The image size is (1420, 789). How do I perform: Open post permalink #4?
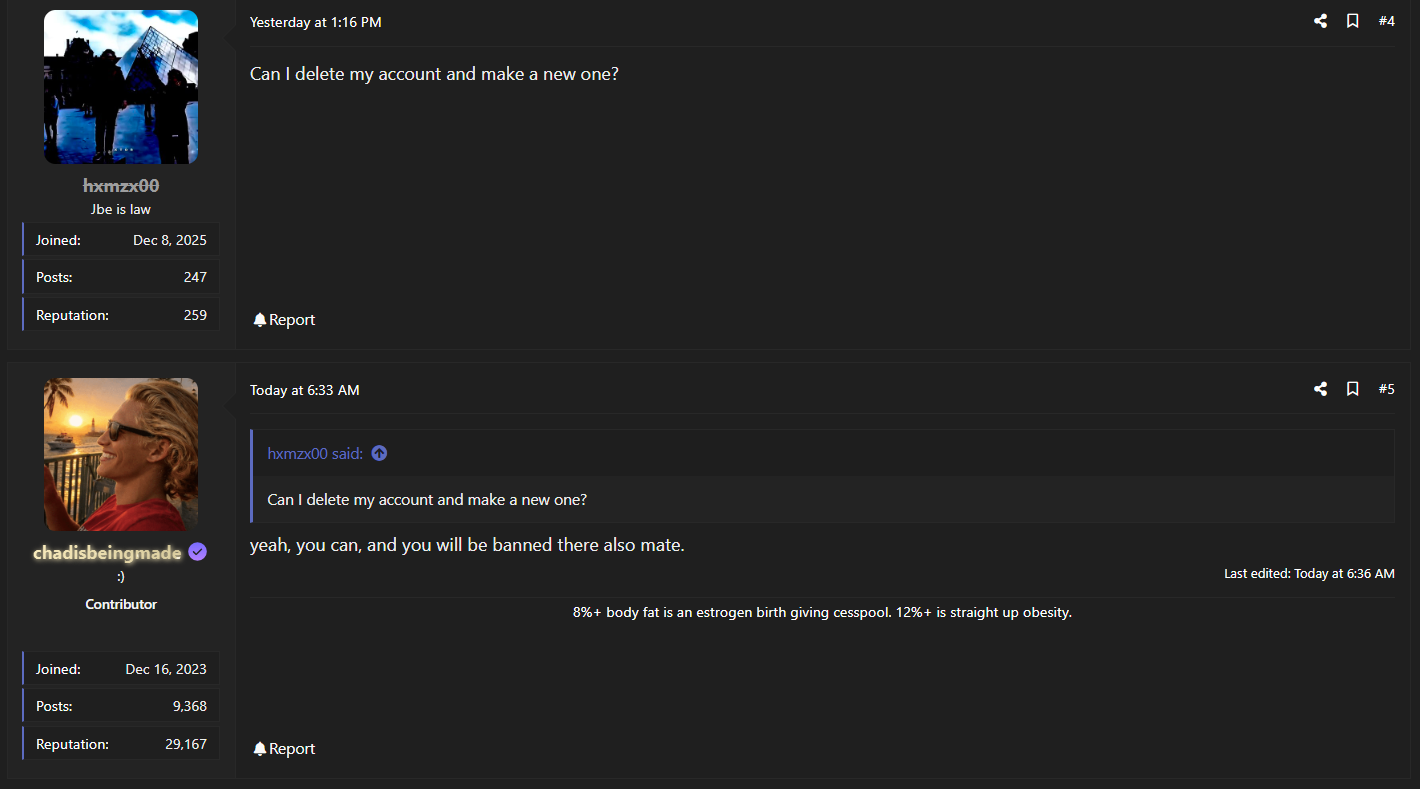pyautogui.click(x=1386, y=21)
